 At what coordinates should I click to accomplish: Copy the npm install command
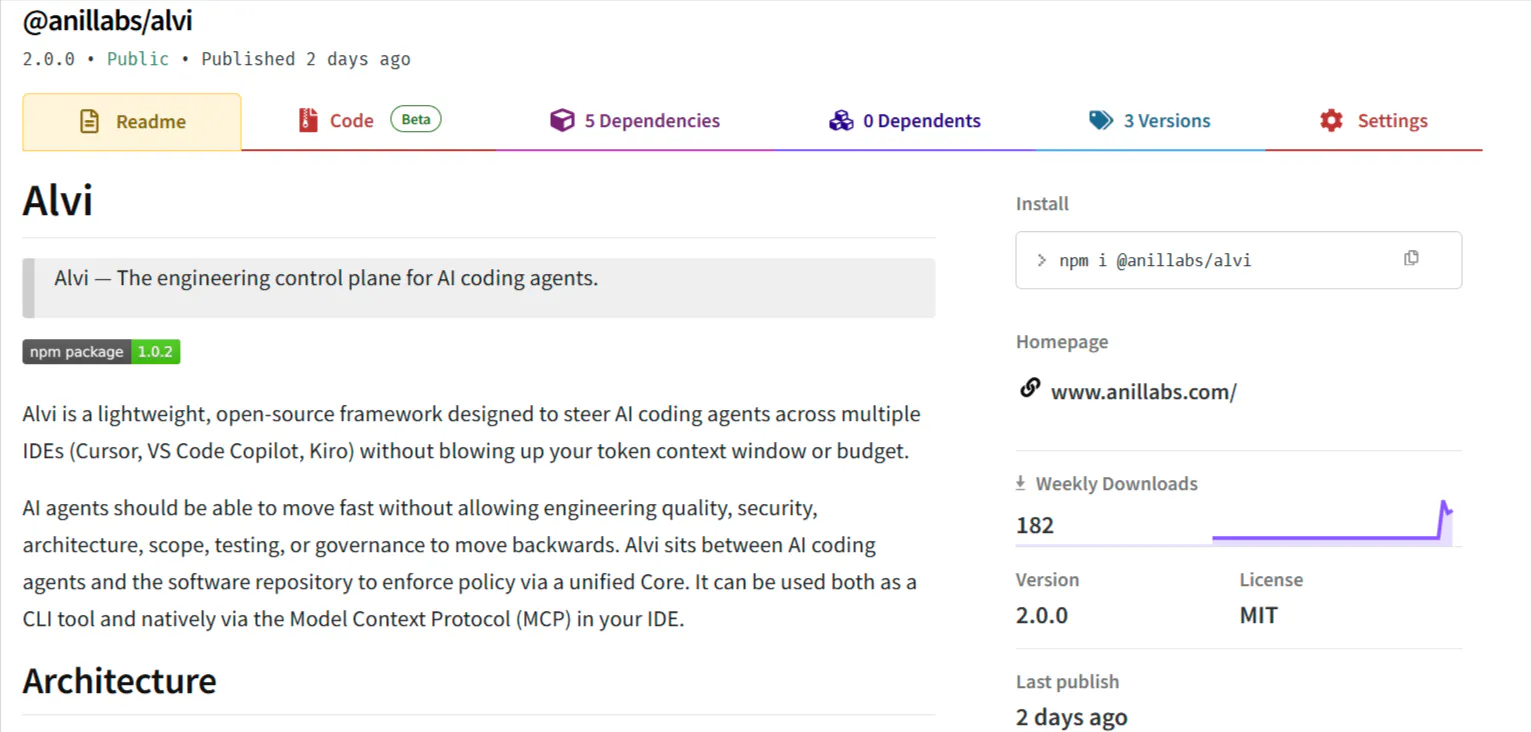1411,258
